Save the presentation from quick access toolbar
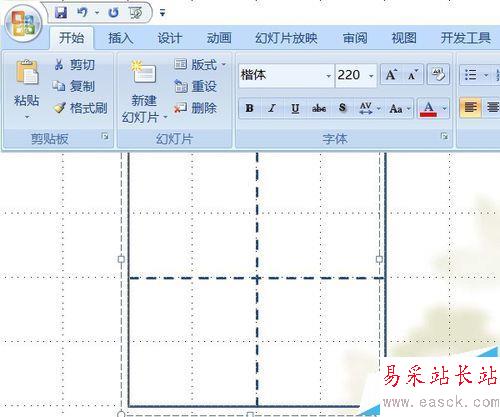The image size is (500, 417). click(61, 13)
